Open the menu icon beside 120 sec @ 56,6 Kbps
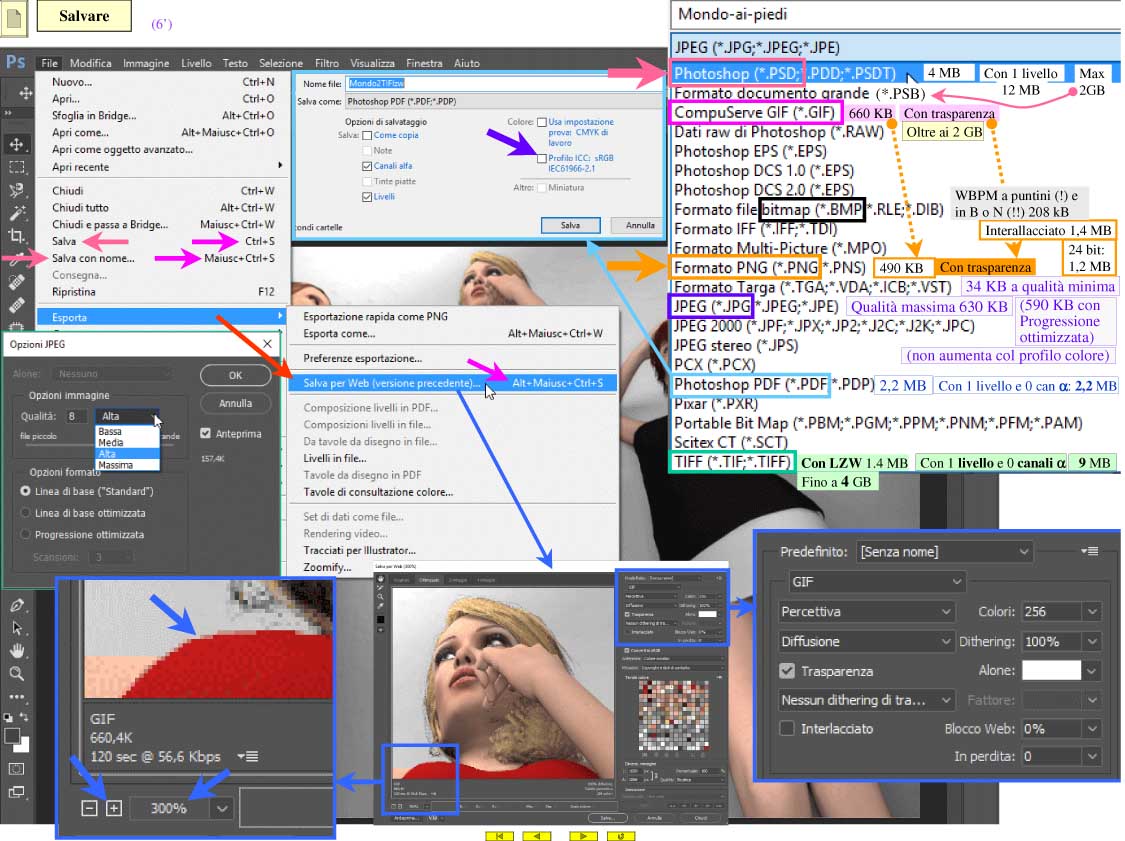Viewport: 1125px width, 841px height. 248,756
